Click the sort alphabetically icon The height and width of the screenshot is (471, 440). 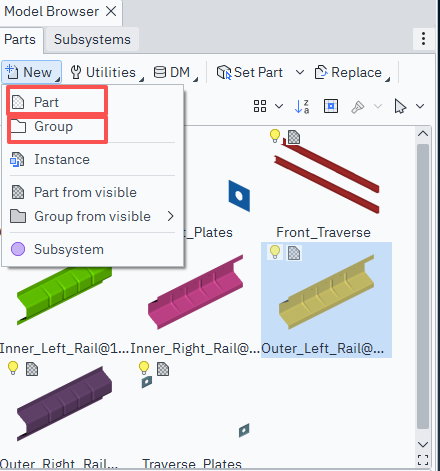(x=302, y=107)
